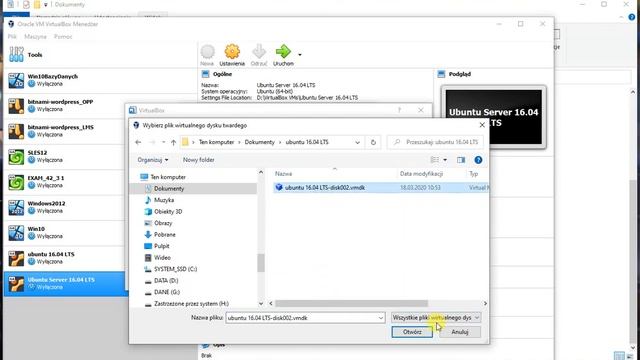Click the Anuluj button
The width and height of the screenshot is (640, 360).
460,332
